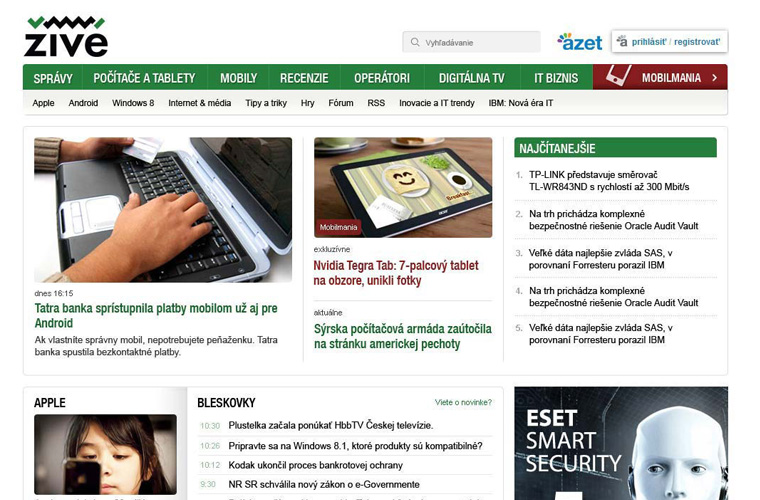
Task: Open the Správy navigation tab
Action: 53,78
